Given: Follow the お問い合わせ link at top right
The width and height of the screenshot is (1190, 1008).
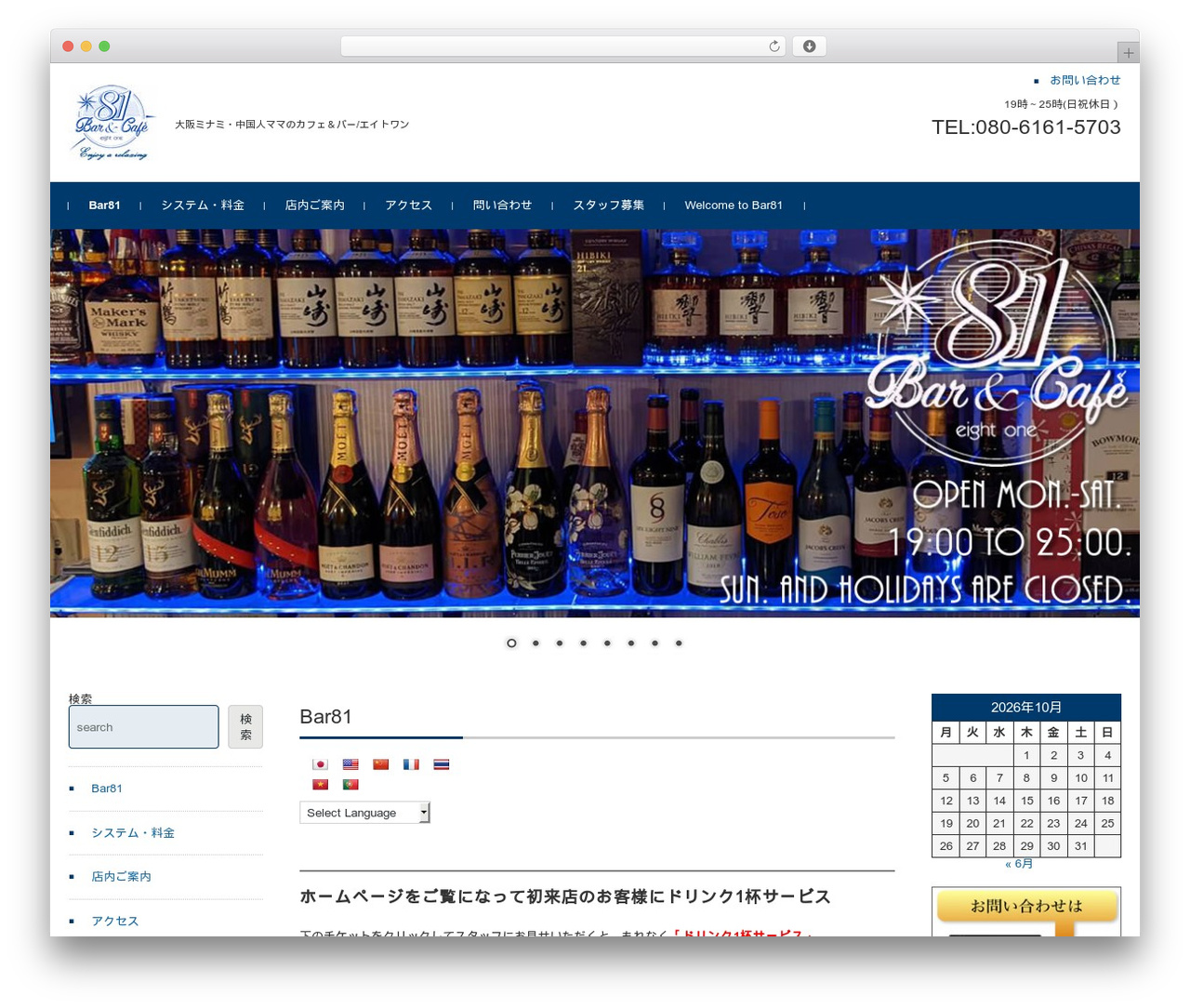Looking at the screenshot, I should click(x=1085, y=80).
